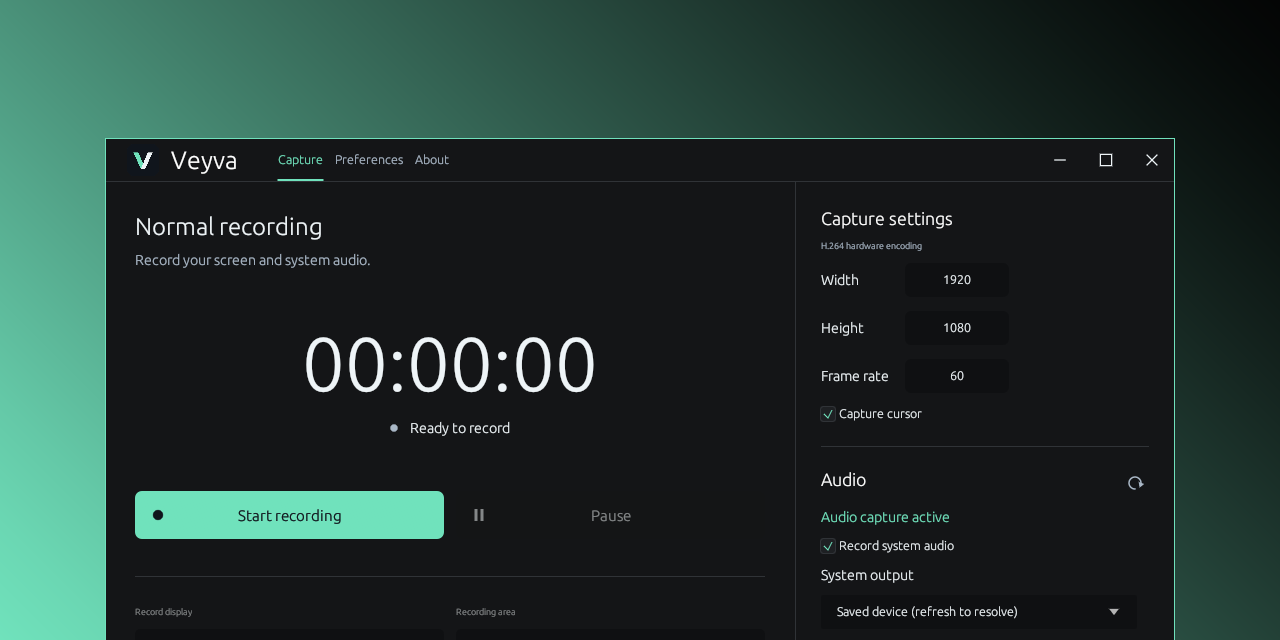This screenshot has width=1280, height=640.
Task: Edit the Height field value 1080
Action: click(x=957, y=328)
